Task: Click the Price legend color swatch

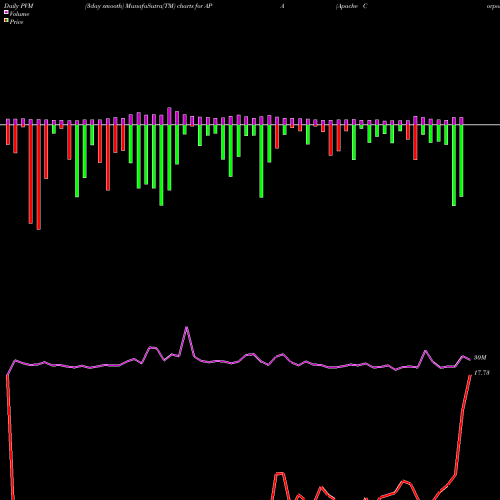Action: (6, 21)
